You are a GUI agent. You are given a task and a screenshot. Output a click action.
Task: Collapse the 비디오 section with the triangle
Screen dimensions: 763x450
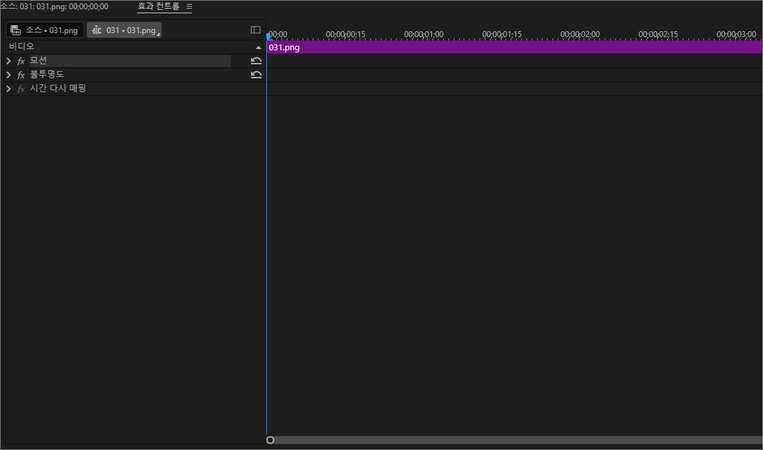pyautogui.click(x=259, y=47)
